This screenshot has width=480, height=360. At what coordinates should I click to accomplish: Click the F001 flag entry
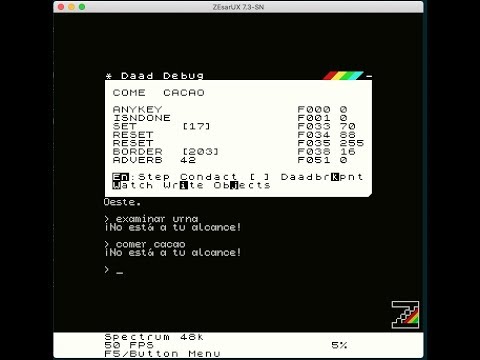click(x=322, y=118)
